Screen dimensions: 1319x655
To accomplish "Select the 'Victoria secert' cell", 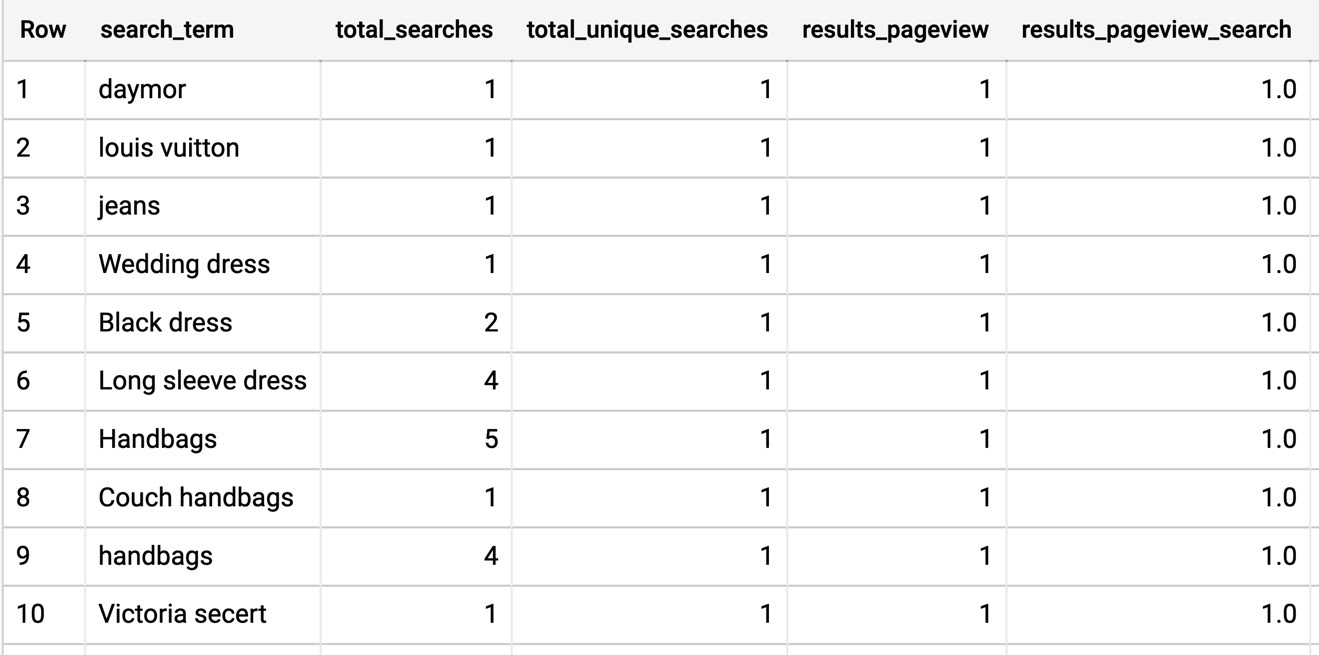I will pyautogui.click(x=203, y=613).
